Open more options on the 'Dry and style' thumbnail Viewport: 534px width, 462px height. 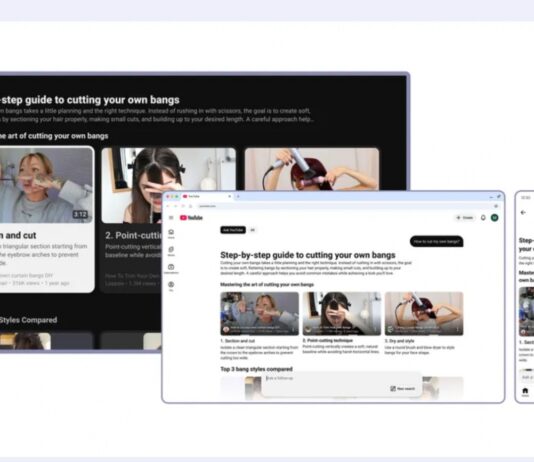point(457,329)
